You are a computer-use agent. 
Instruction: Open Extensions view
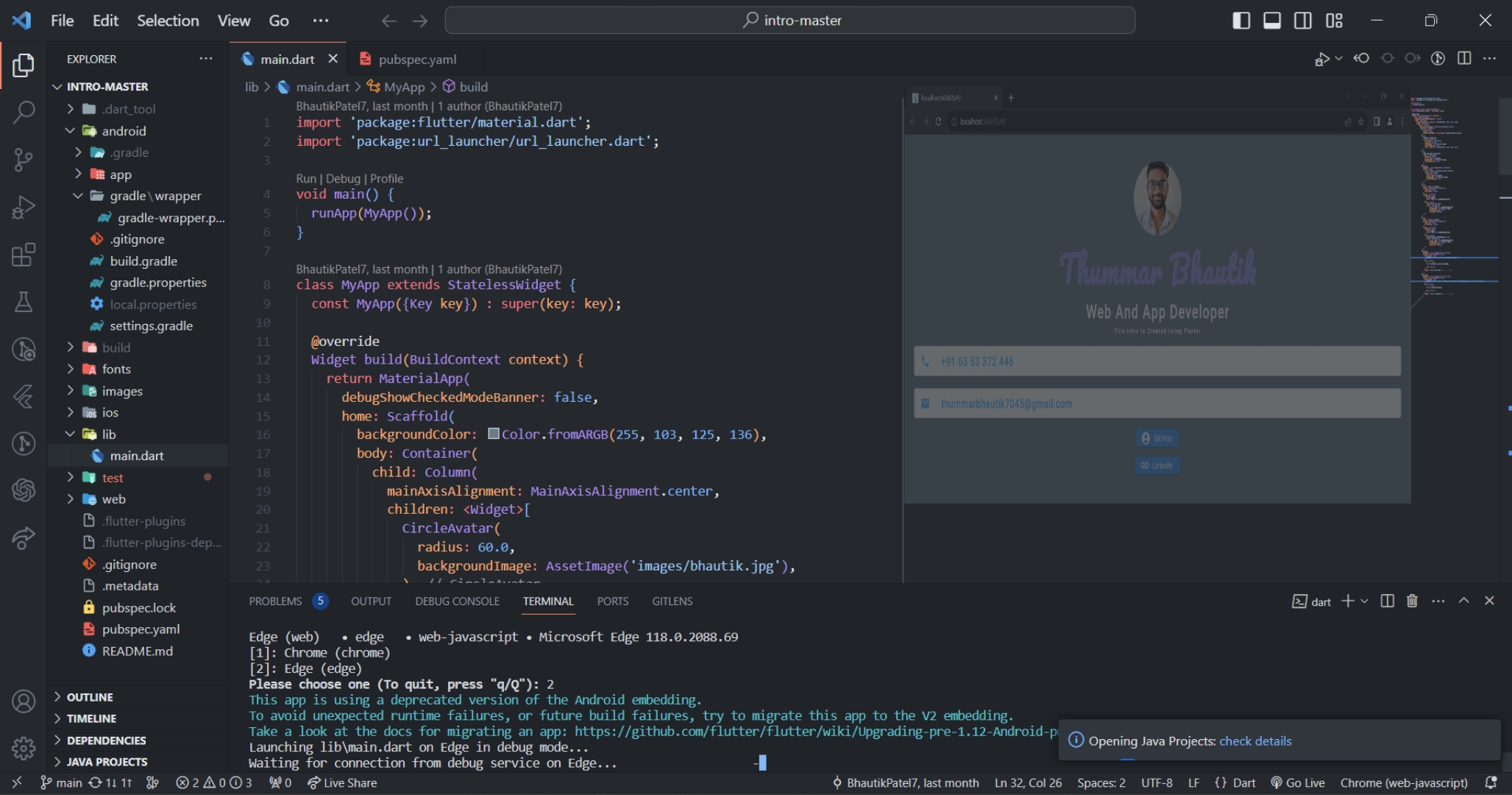pyautogui.click(x=24, y=255)
